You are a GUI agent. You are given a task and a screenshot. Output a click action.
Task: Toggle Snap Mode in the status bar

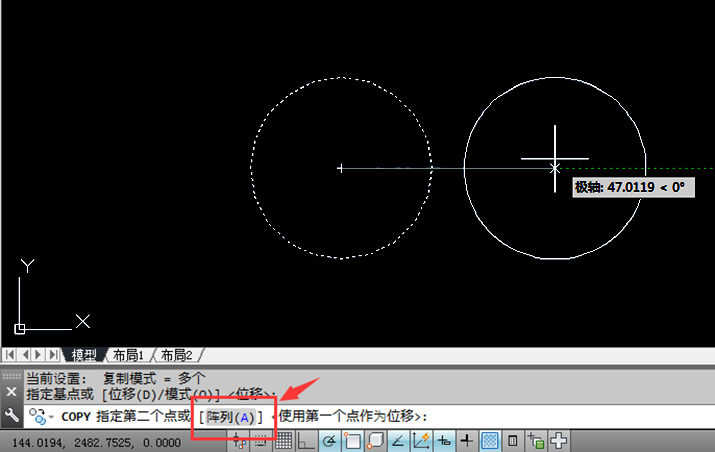pyautogui.click(x=260, y=441)
